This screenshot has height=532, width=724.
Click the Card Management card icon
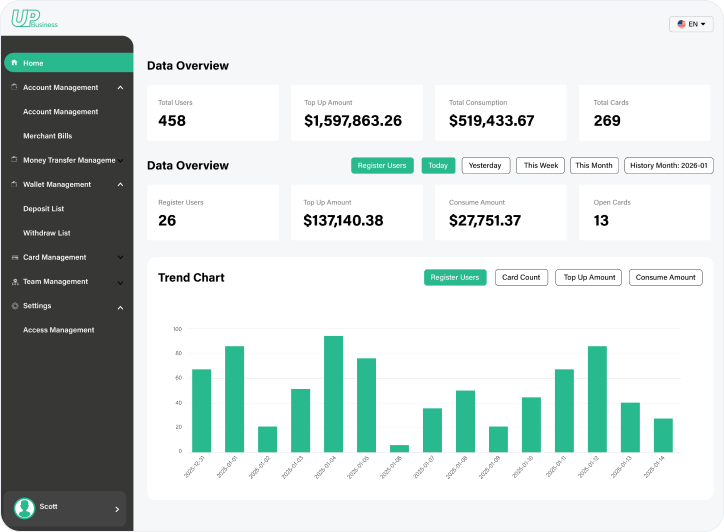pos(14,258)
